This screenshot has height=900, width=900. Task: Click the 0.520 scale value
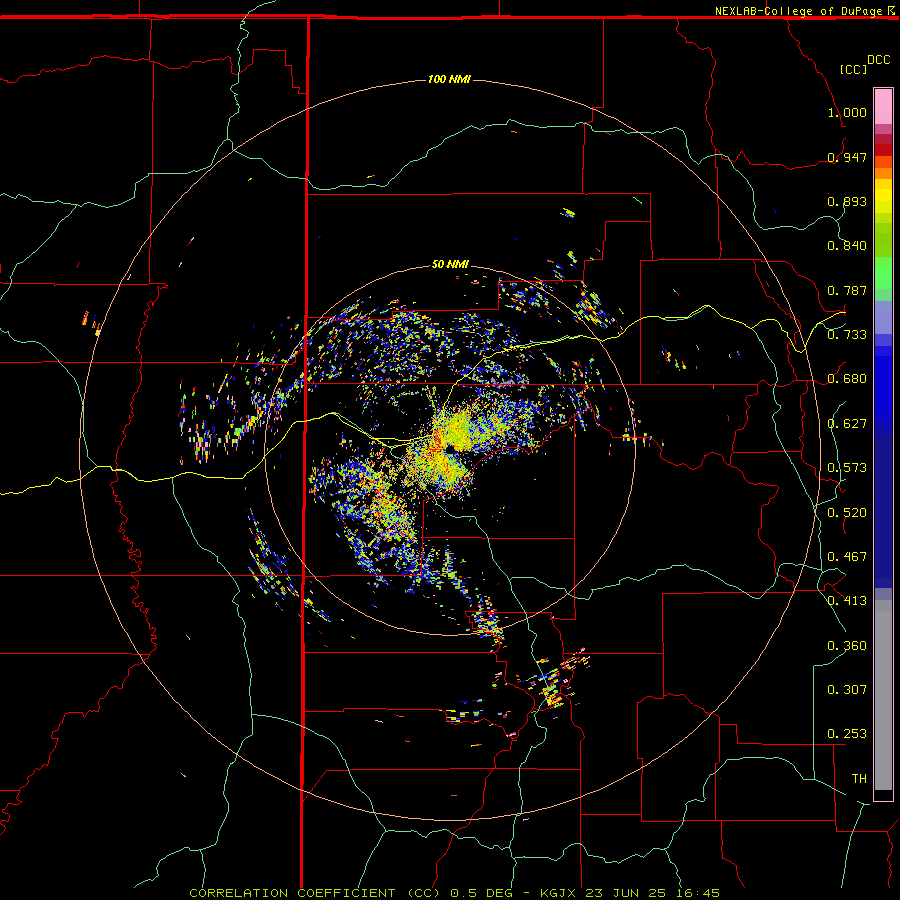847,512
